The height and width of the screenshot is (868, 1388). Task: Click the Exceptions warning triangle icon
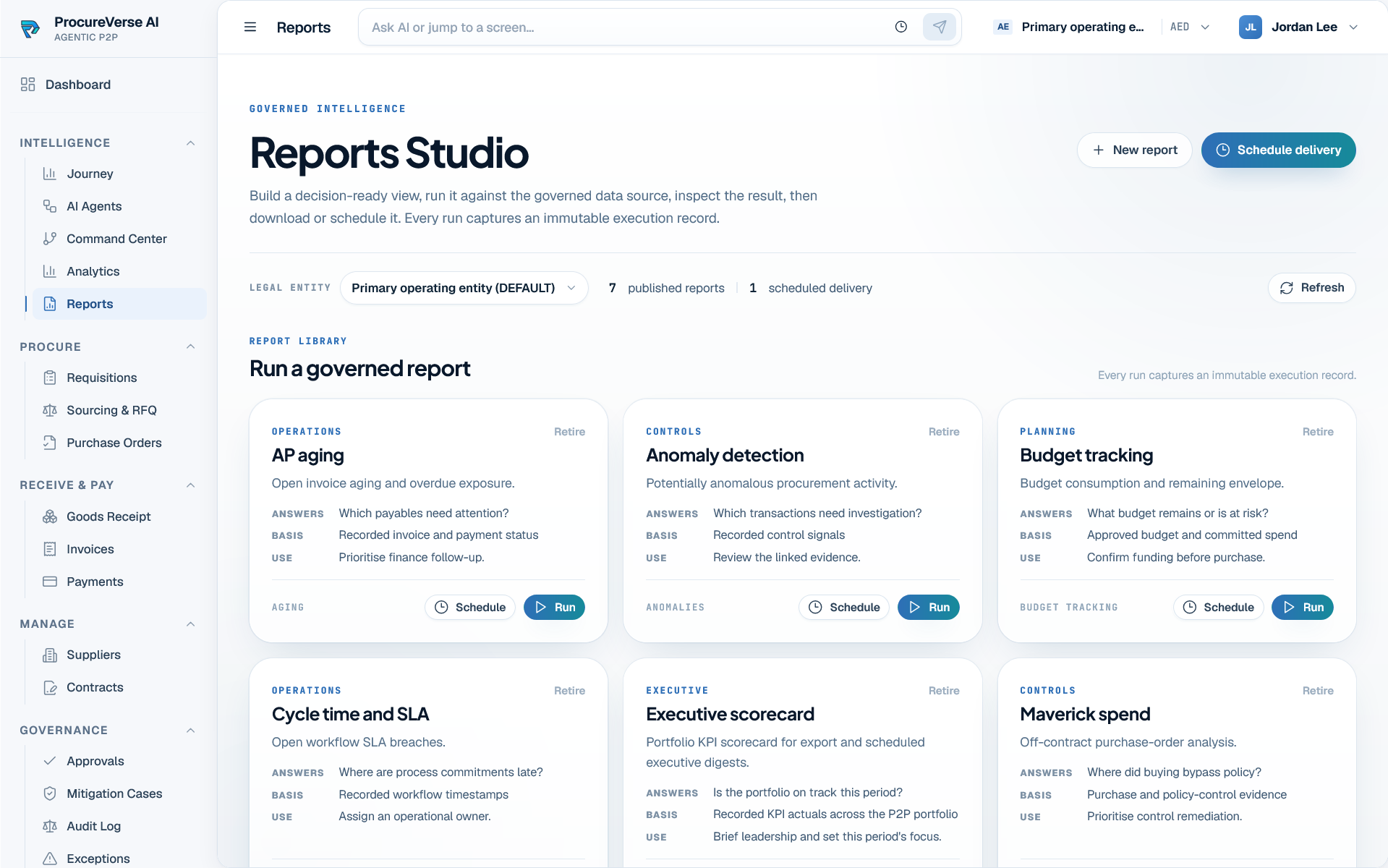[x=50, y=859]
